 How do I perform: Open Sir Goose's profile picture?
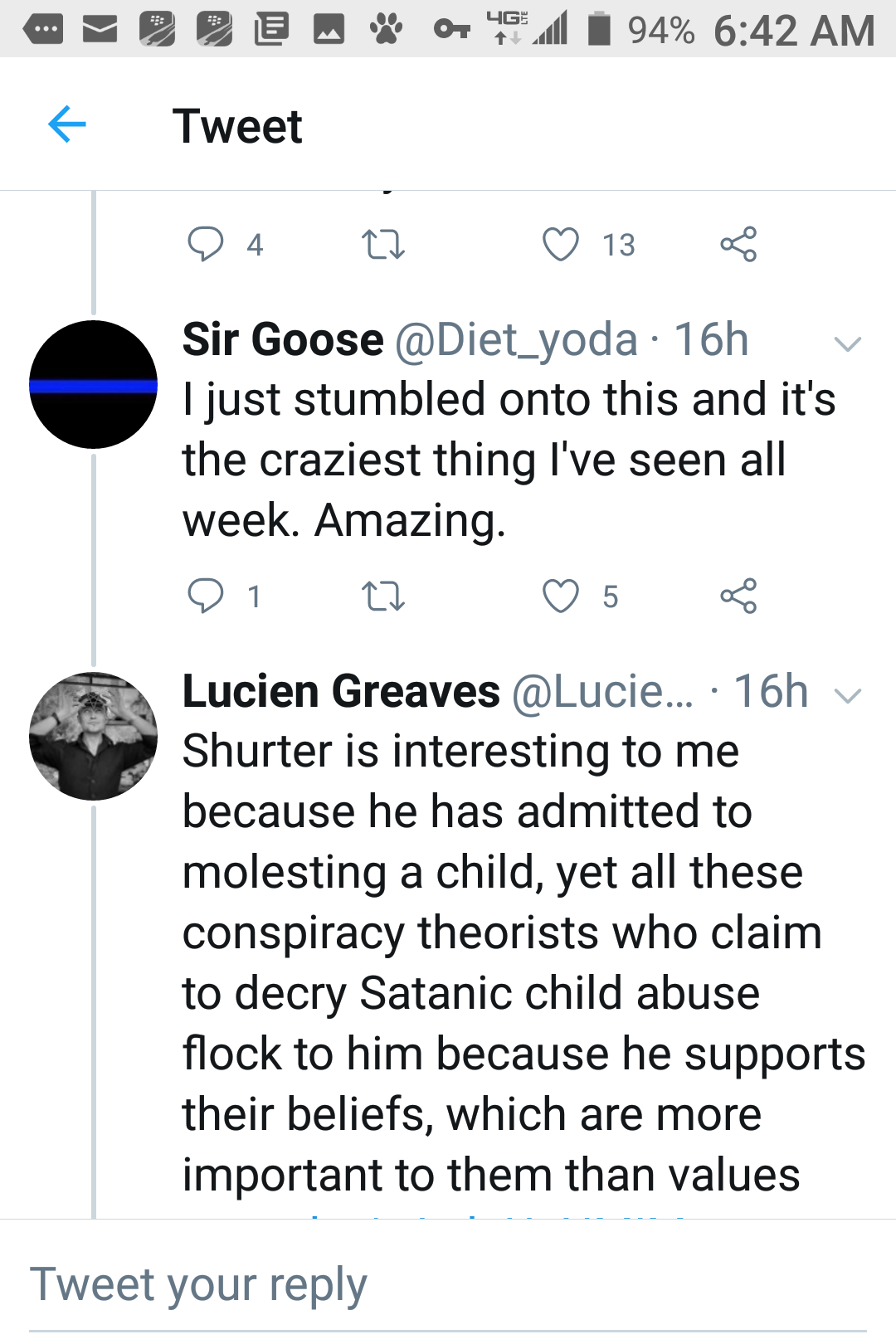[93, 385]
